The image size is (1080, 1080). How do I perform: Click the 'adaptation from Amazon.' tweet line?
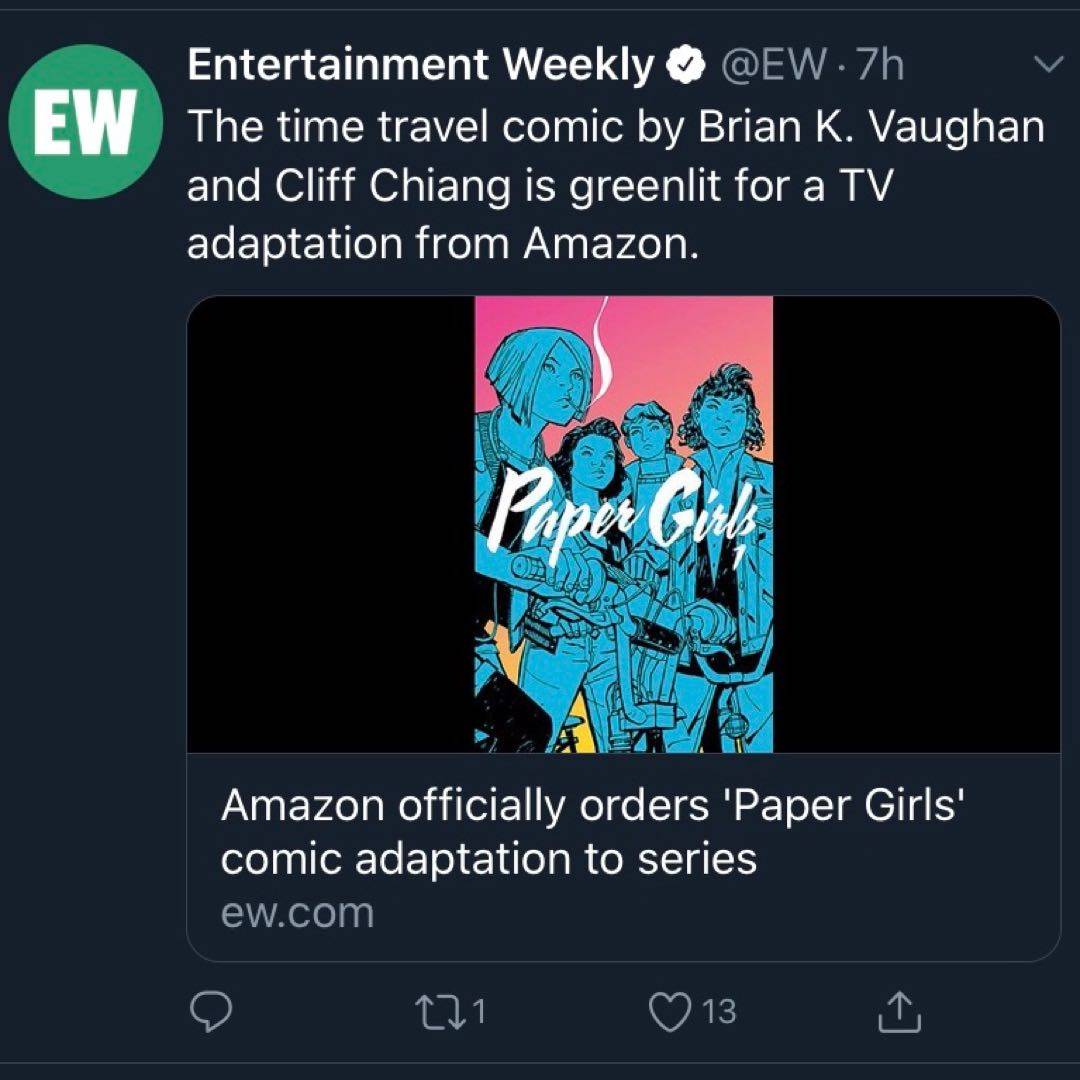(x=443, y=243)
